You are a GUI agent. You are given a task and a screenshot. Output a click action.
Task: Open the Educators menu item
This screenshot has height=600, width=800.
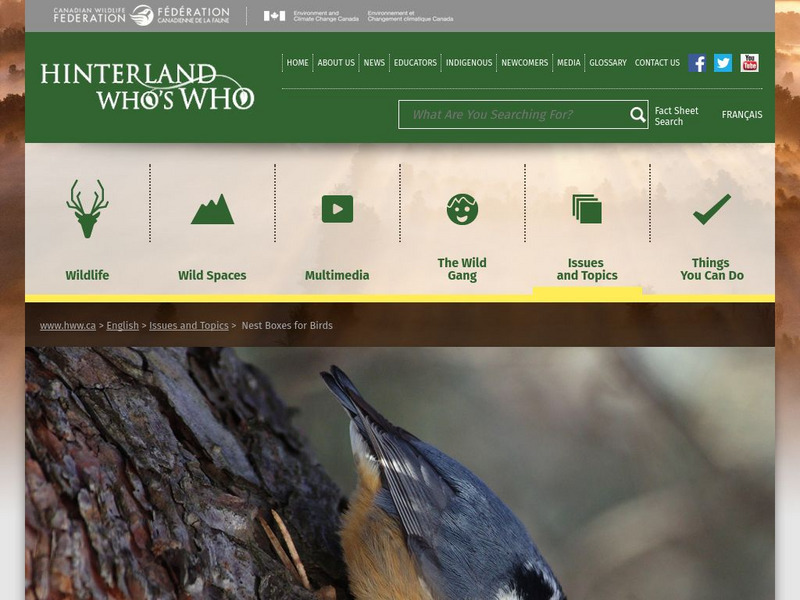click(415, 63)
